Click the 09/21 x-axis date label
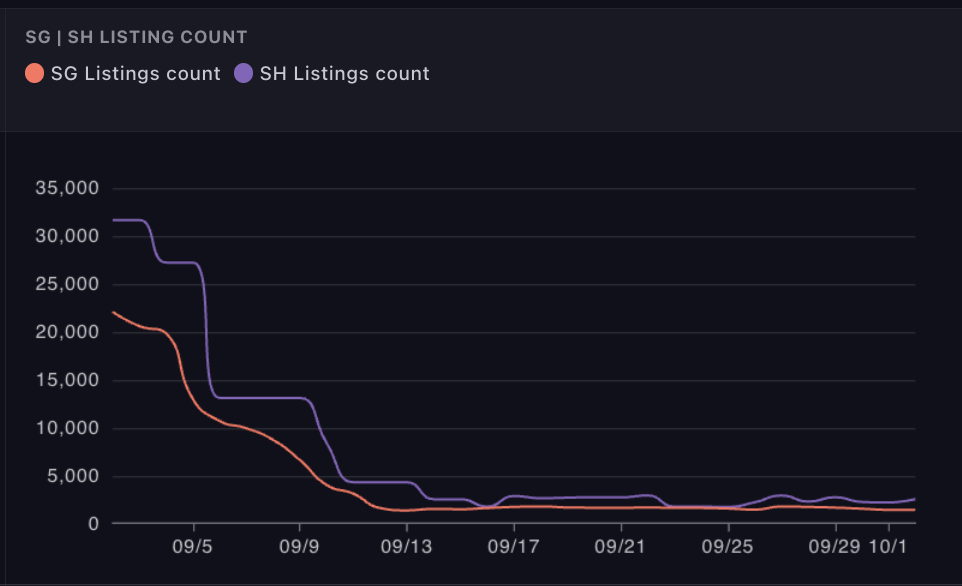The image size is (962, 586). (620, 547)
